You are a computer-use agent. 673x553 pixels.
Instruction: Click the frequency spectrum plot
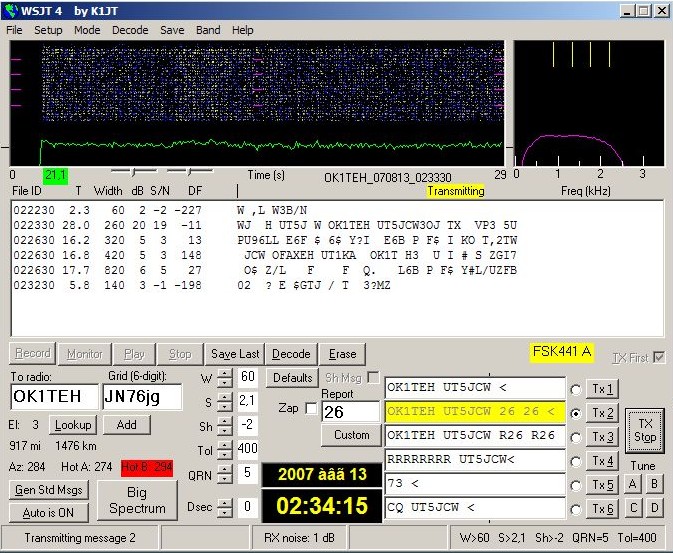[588, 103]
